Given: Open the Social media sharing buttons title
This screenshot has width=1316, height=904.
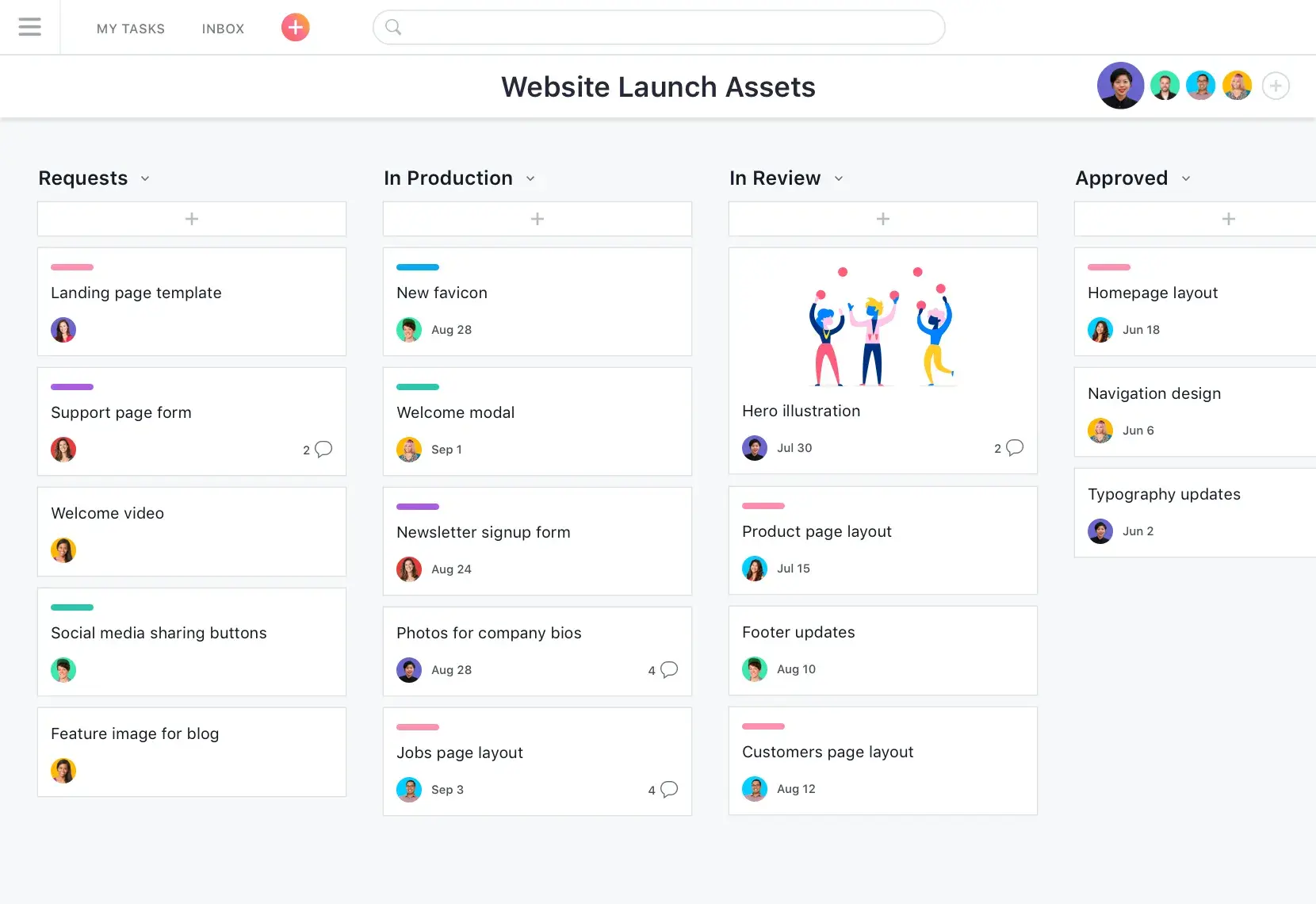Looking at the screenshot, I should tap(159, 633).
